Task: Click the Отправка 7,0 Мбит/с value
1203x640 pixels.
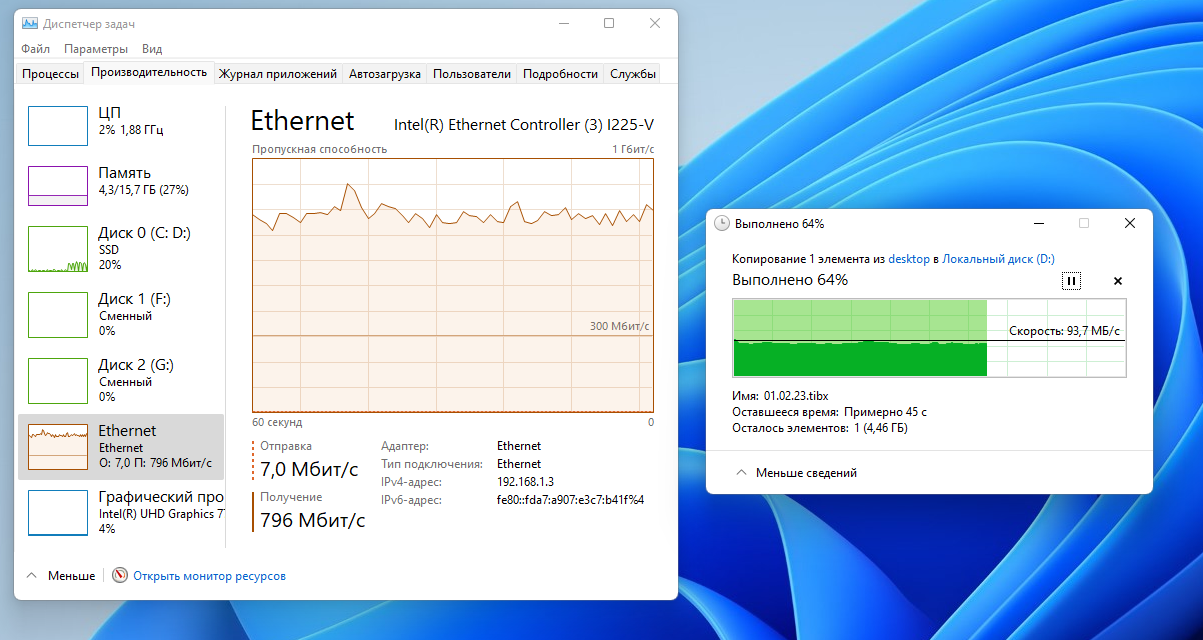Action: (309, 469)
